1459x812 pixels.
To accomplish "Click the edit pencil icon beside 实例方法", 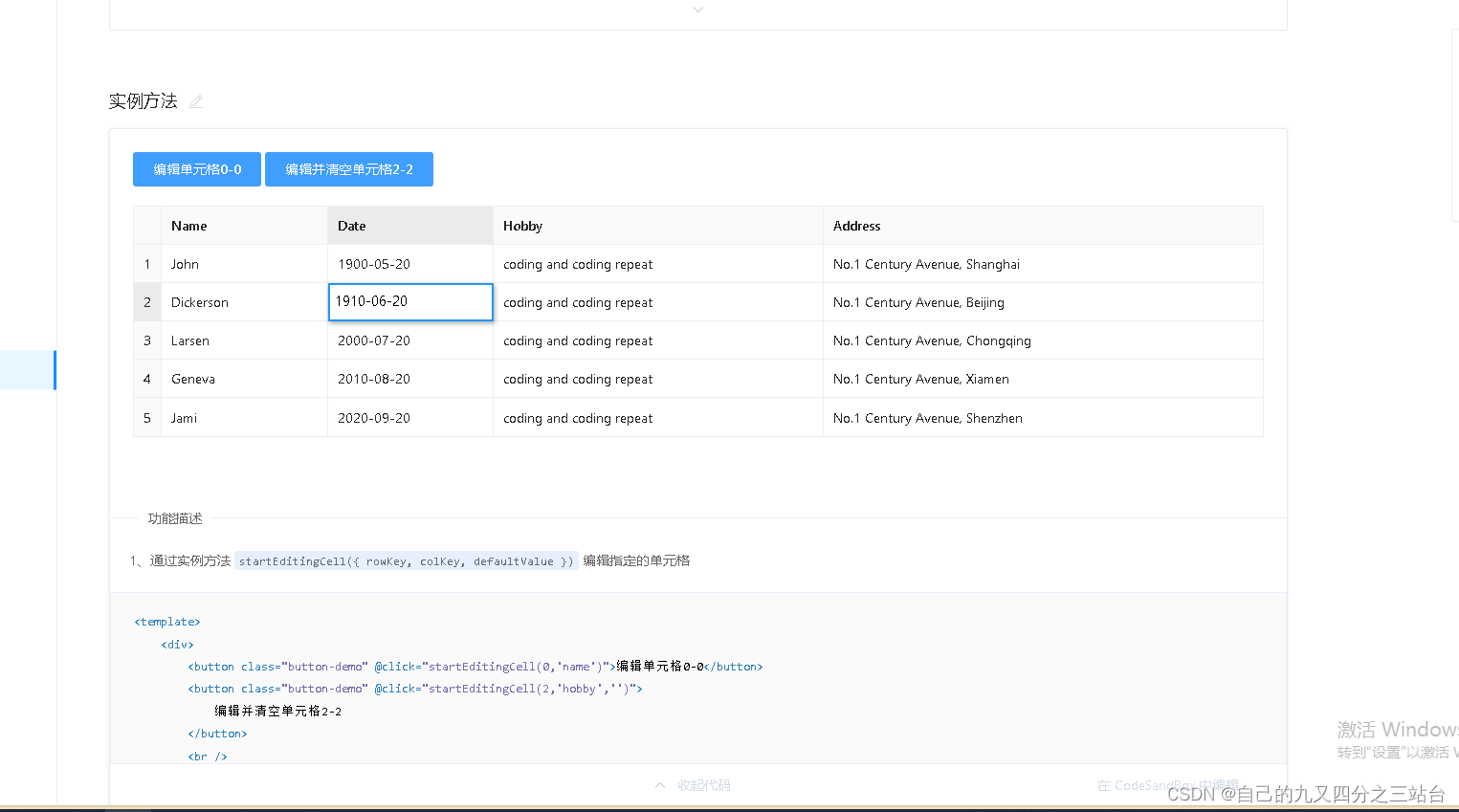I will pos(196,101).
